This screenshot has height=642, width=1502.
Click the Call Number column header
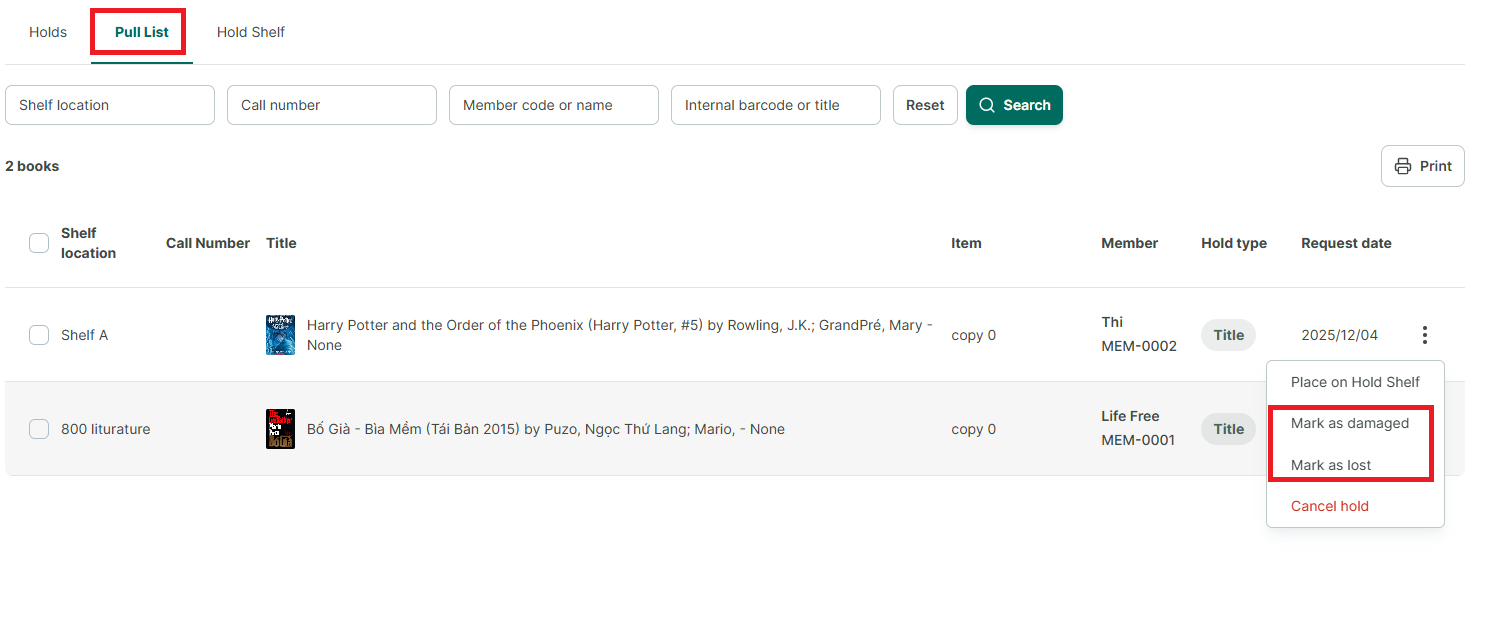[x=208, y=243]
